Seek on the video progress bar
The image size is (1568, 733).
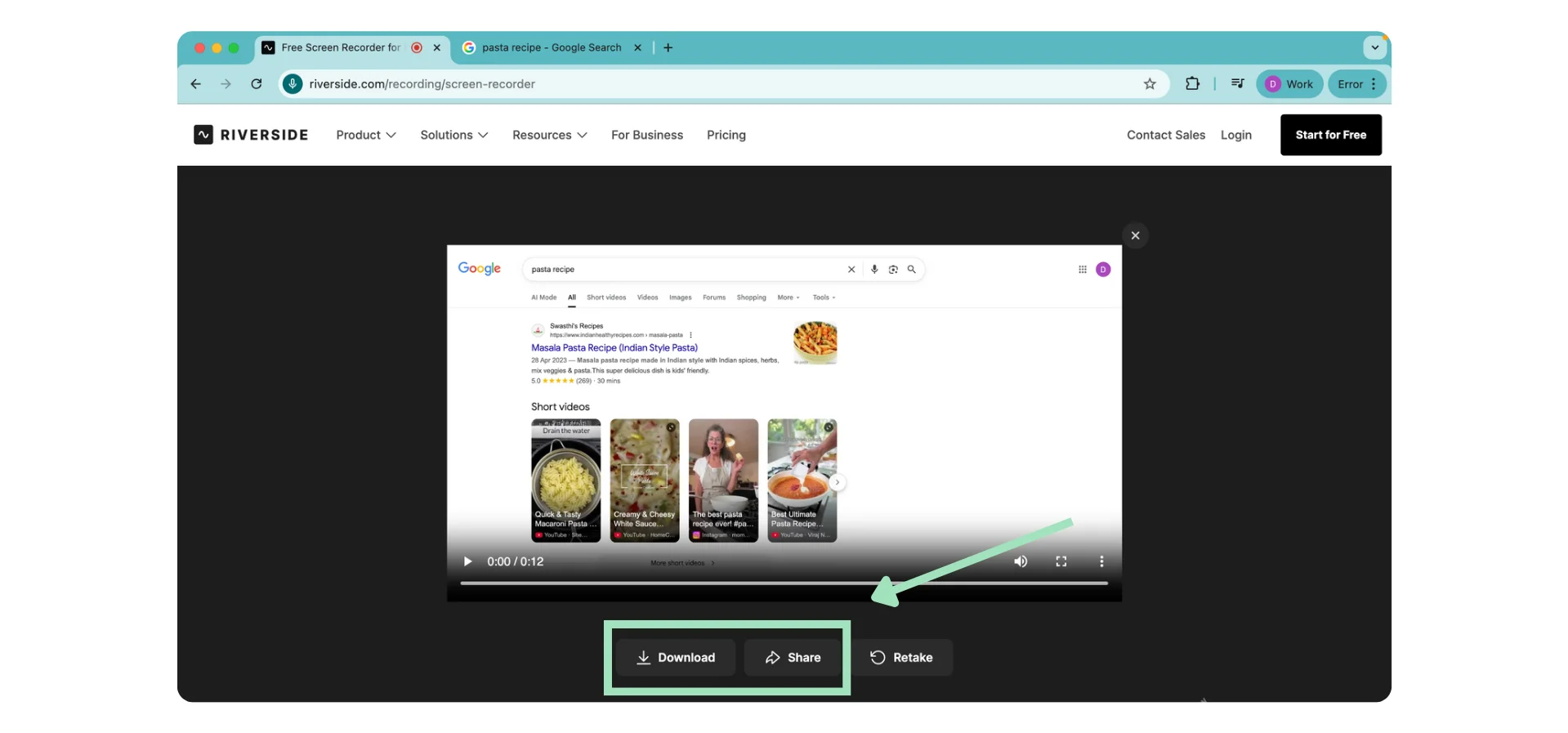784,583
